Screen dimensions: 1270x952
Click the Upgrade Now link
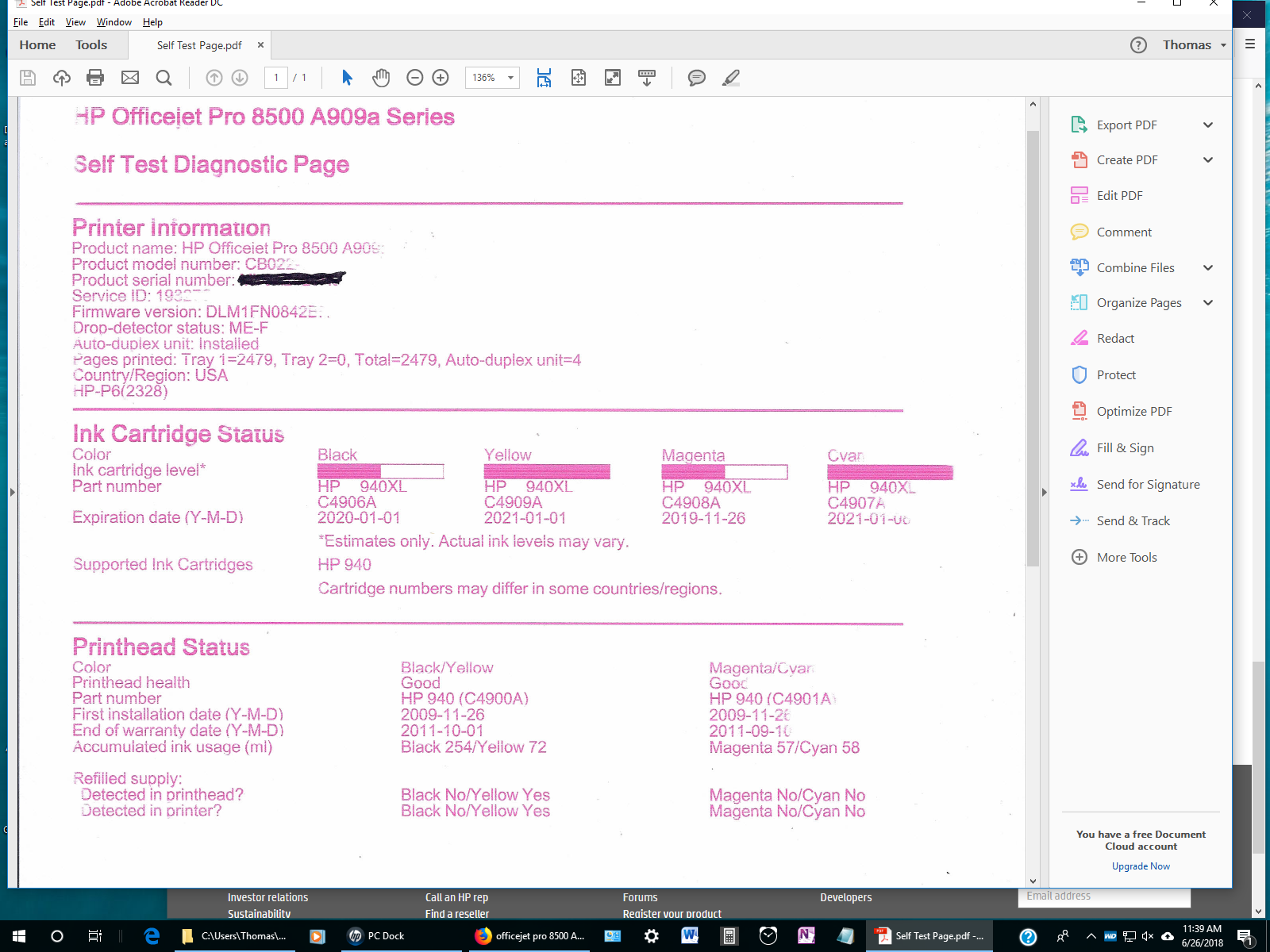click(1141, 866)
